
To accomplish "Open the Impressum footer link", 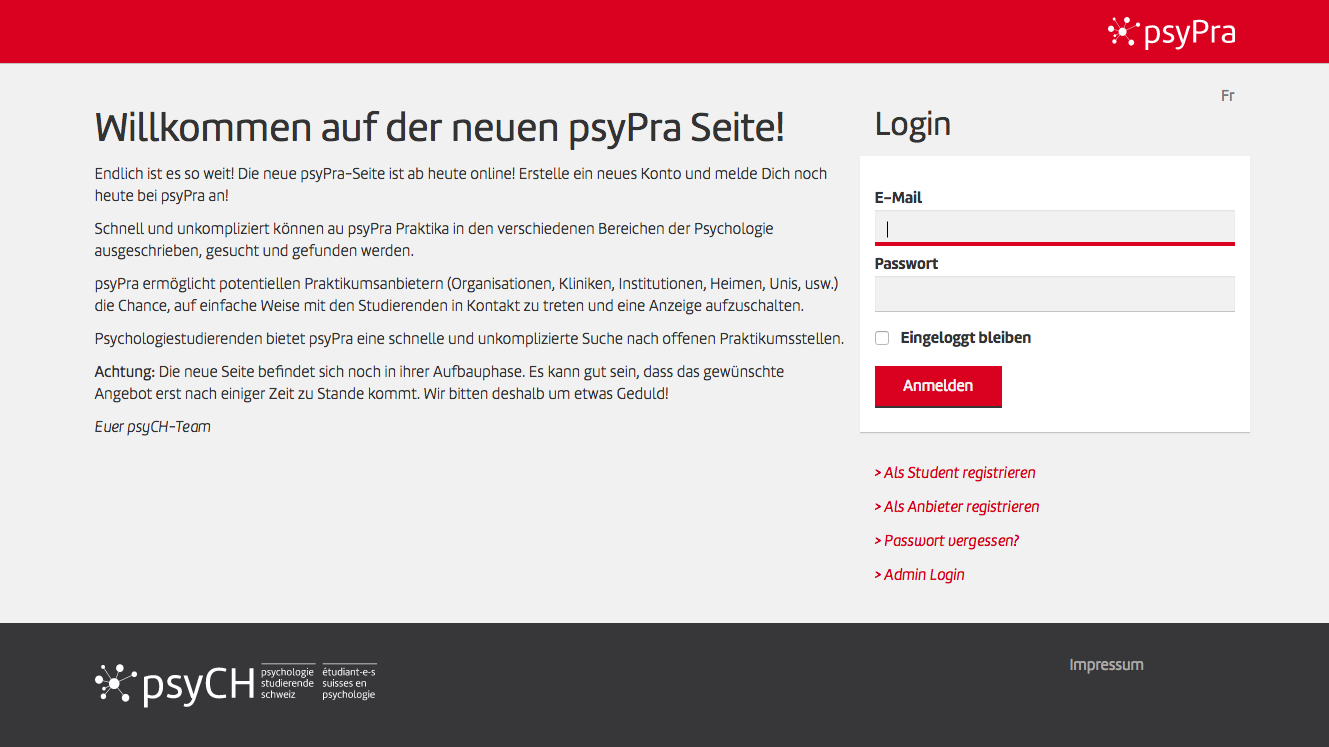I will pyautogui.click(x=1106, y=665).
